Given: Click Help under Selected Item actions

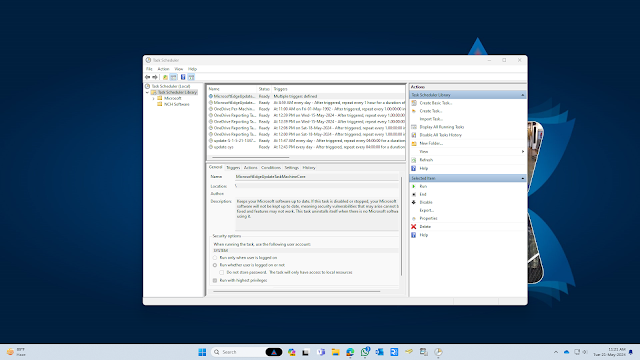Looking at the screenshot, I should click(x=424, y=235).
